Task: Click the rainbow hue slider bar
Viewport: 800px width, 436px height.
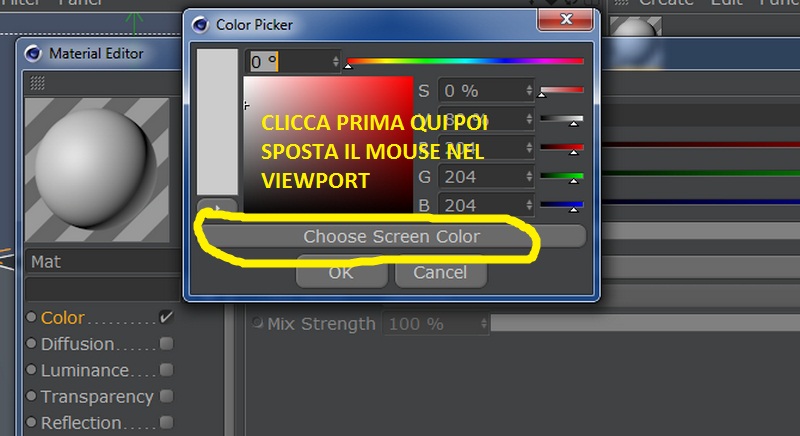Action: point(465,61)
